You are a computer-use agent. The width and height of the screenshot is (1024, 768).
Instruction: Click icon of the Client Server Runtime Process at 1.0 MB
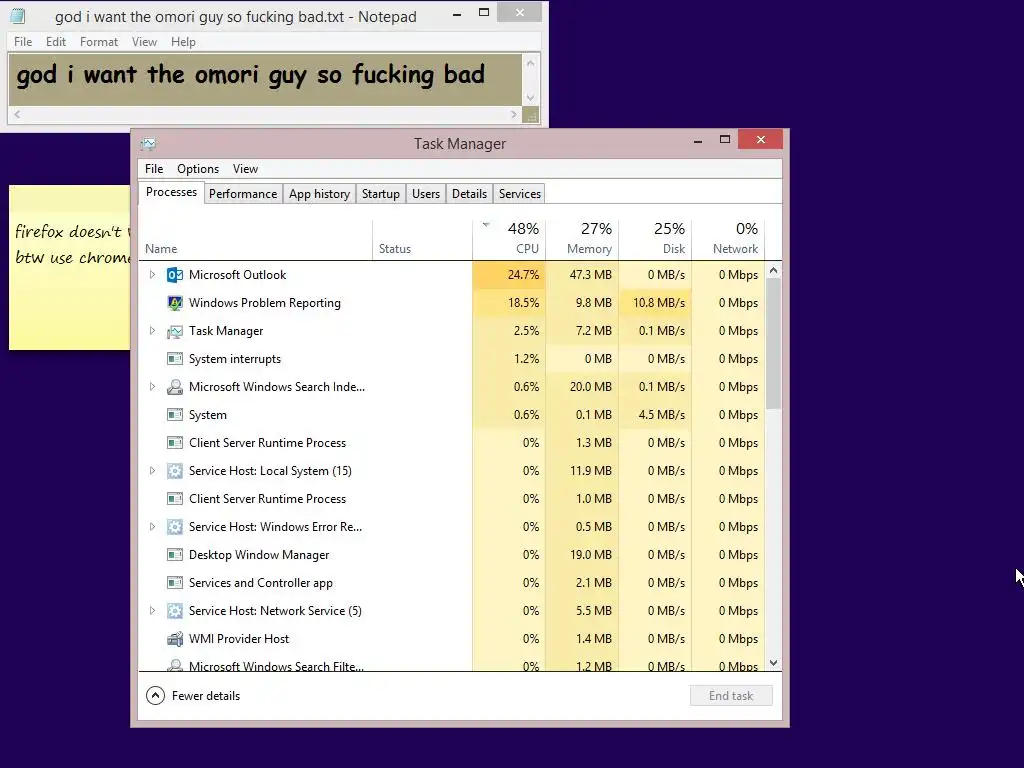[x=174, y=499]
